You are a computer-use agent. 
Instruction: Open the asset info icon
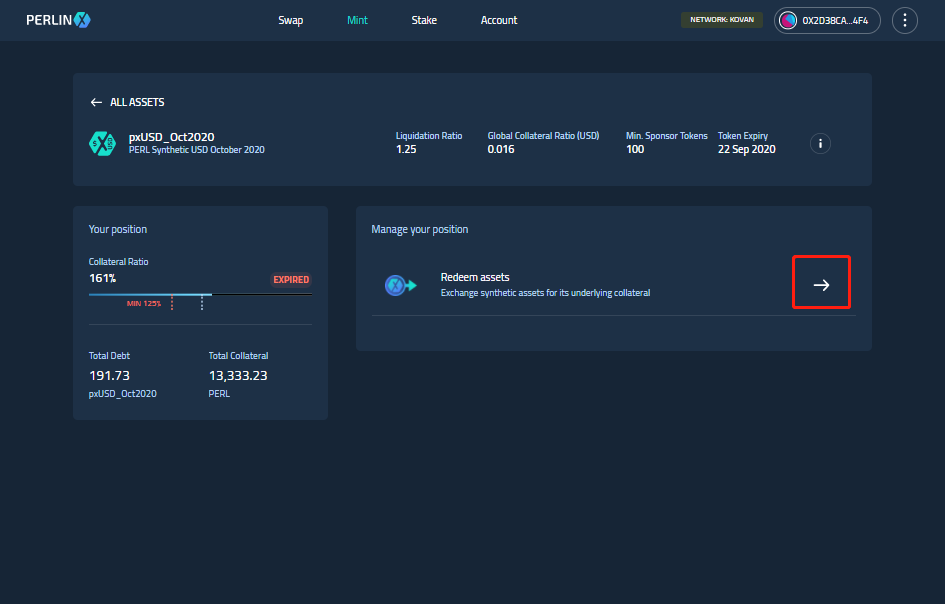click(x=820, y=143)
